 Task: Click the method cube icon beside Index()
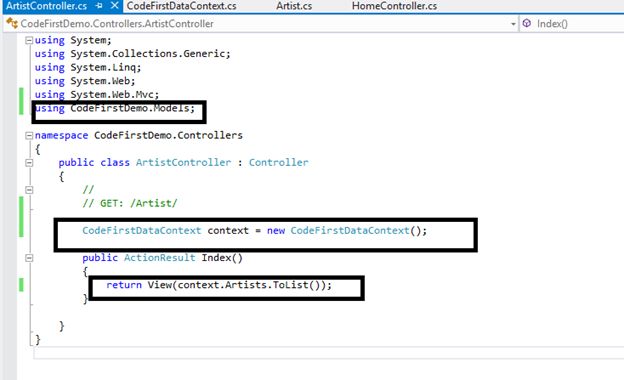526,23
